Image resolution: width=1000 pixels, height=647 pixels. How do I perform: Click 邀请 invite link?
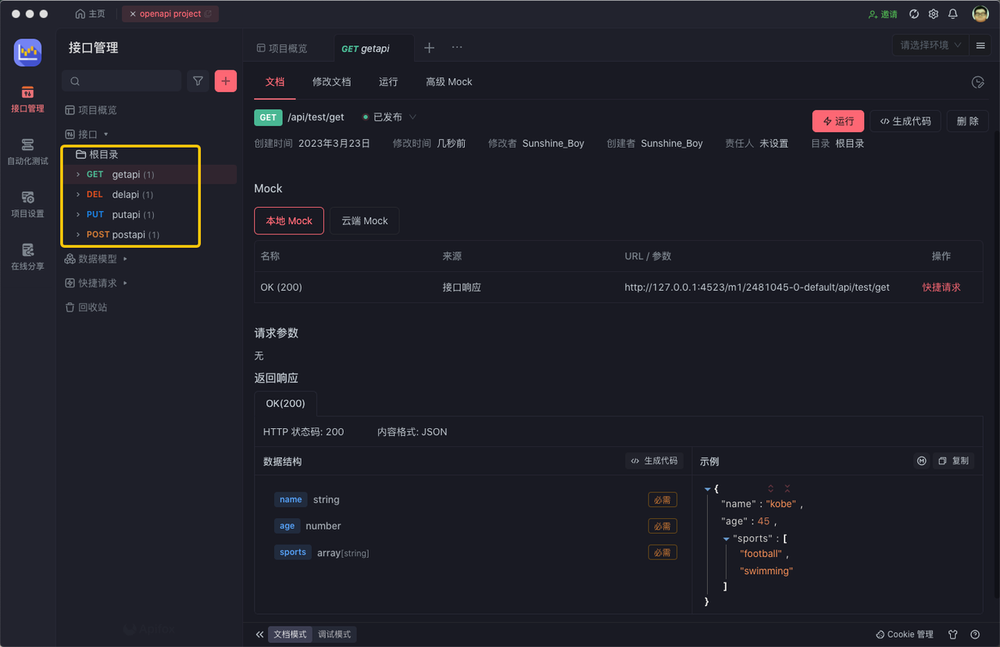(x=883, y=14)
